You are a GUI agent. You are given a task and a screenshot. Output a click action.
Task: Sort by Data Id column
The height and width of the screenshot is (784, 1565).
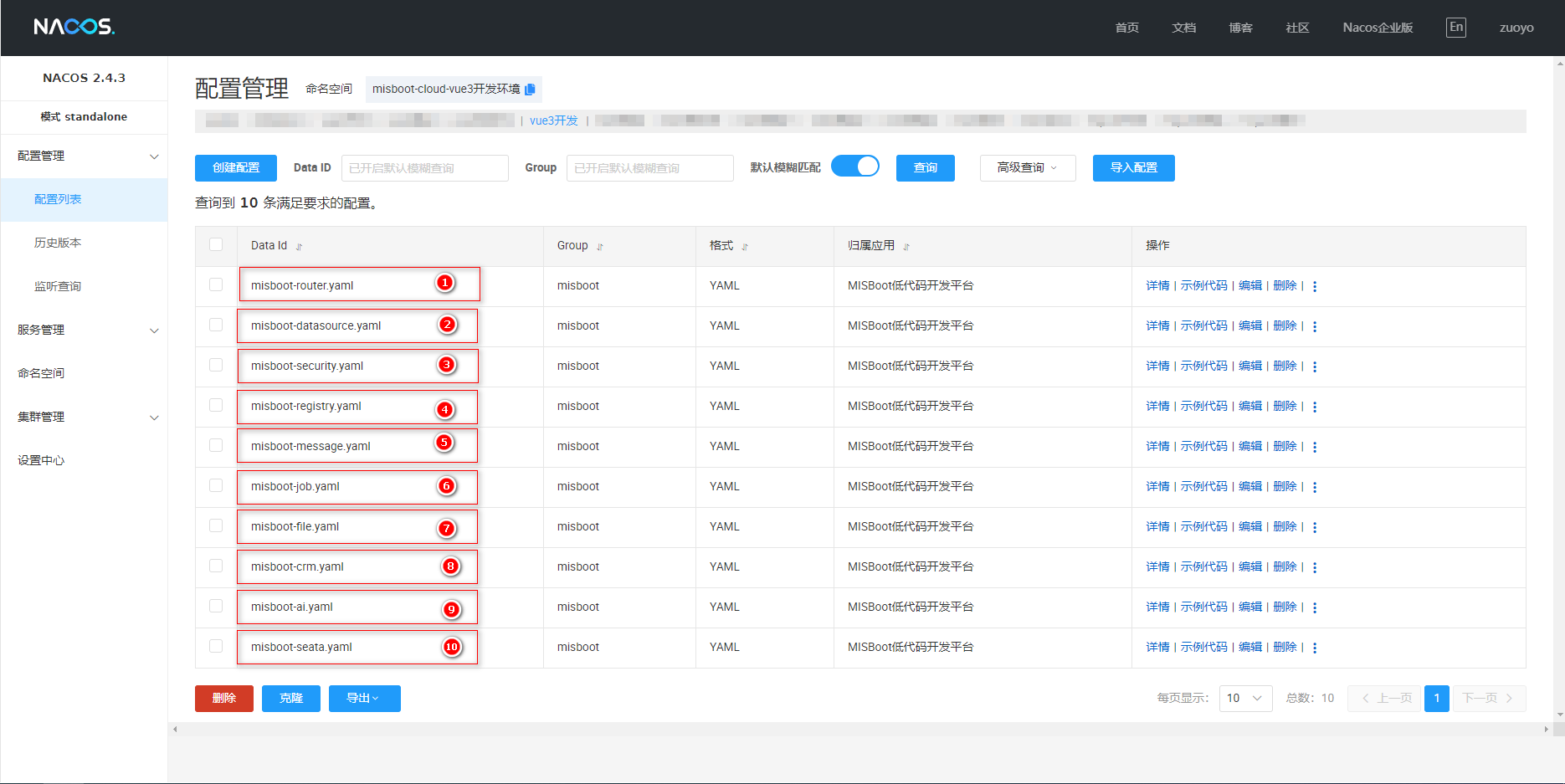click(299, 247)
